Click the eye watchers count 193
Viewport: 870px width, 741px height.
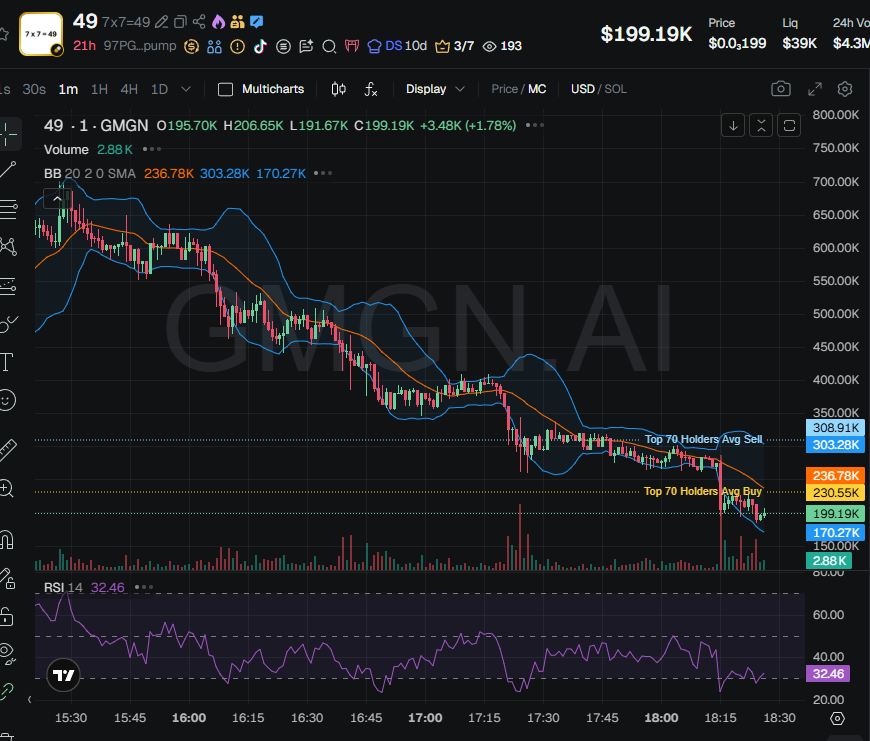(x=502, y=46)
